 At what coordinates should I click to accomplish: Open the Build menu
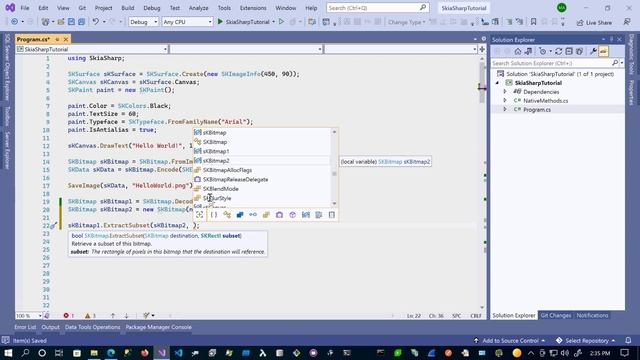coord(128,8)
